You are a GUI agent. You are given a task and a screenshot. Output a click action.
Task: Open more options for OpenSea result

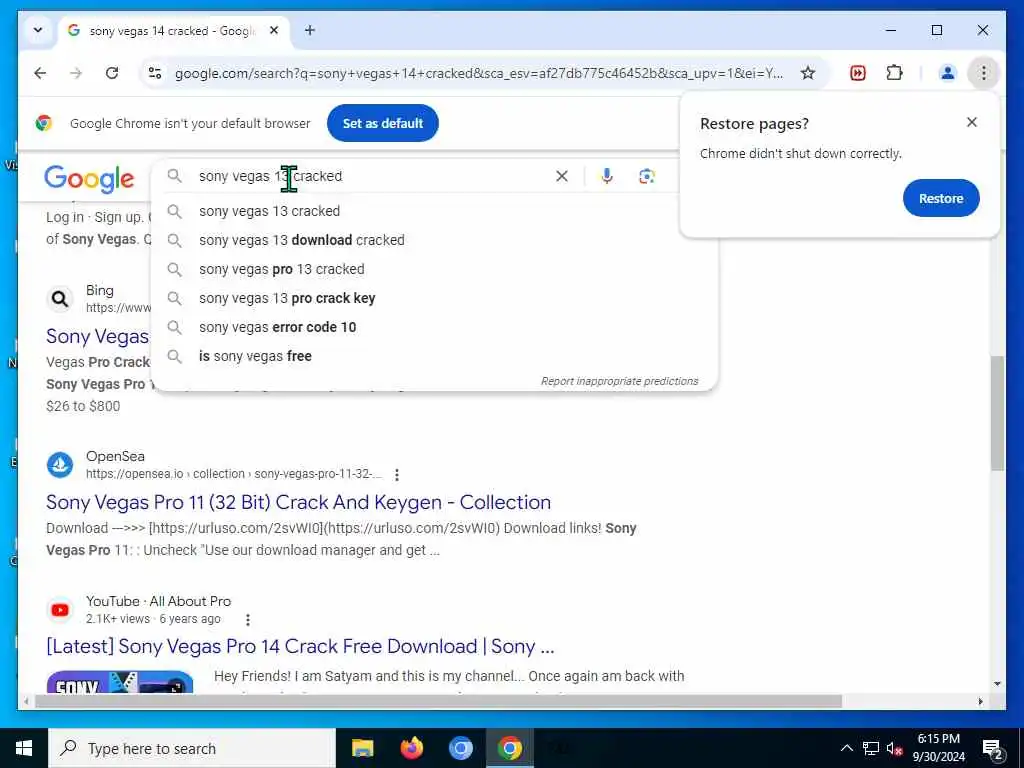point(396,475)
